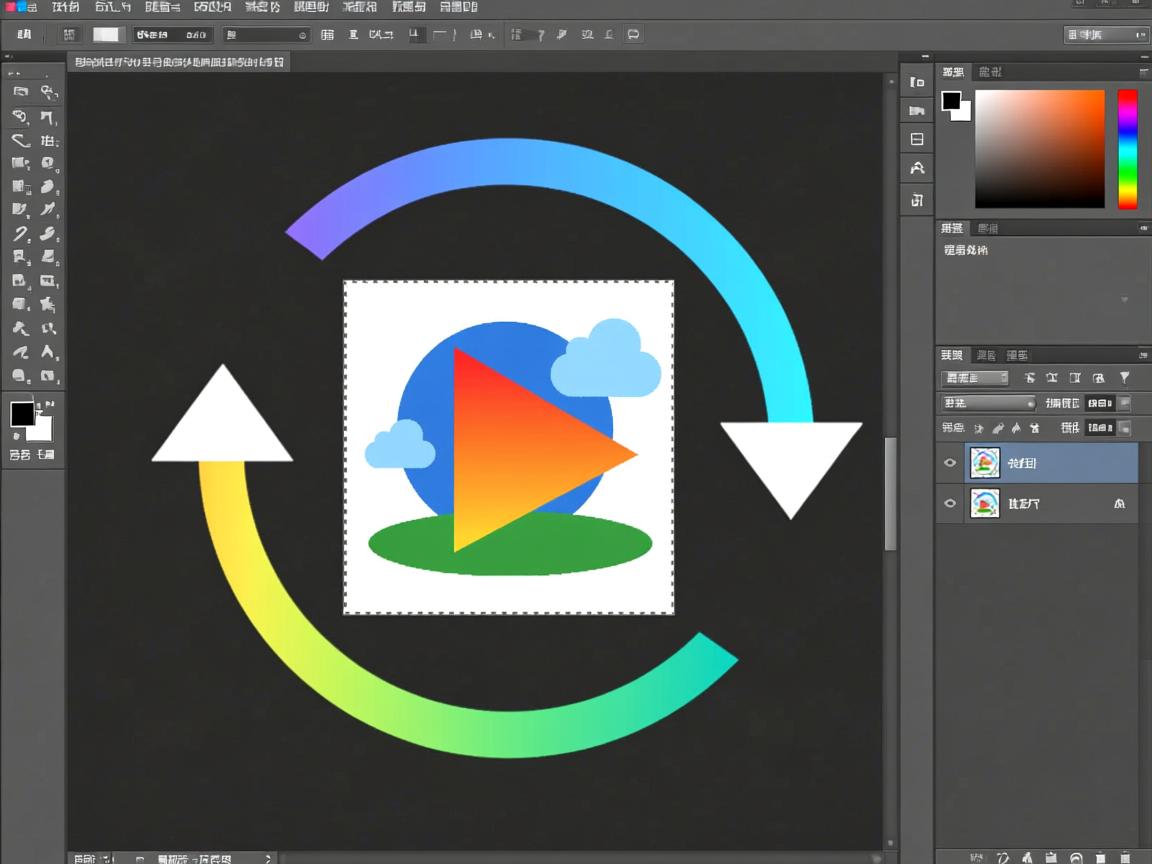Click the selected top layer's thumbnail
The image size is (1152, 864).
point(985,463)
